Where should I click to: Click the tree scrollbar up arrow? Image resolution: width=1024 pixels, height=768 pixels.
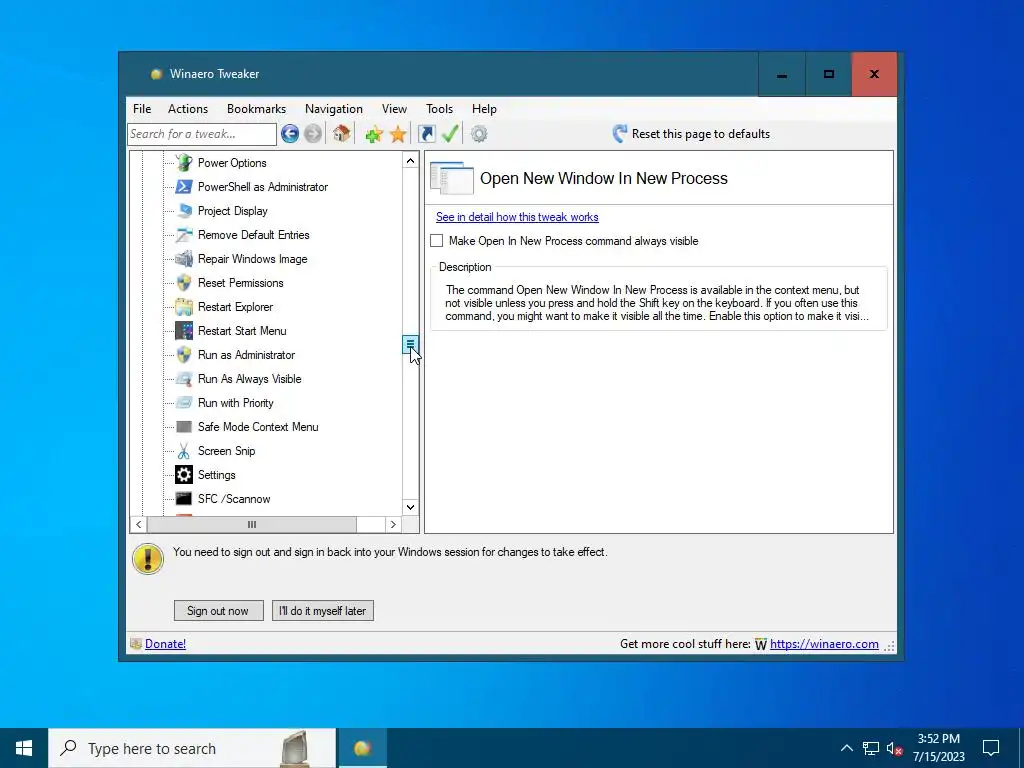point(410,161)
